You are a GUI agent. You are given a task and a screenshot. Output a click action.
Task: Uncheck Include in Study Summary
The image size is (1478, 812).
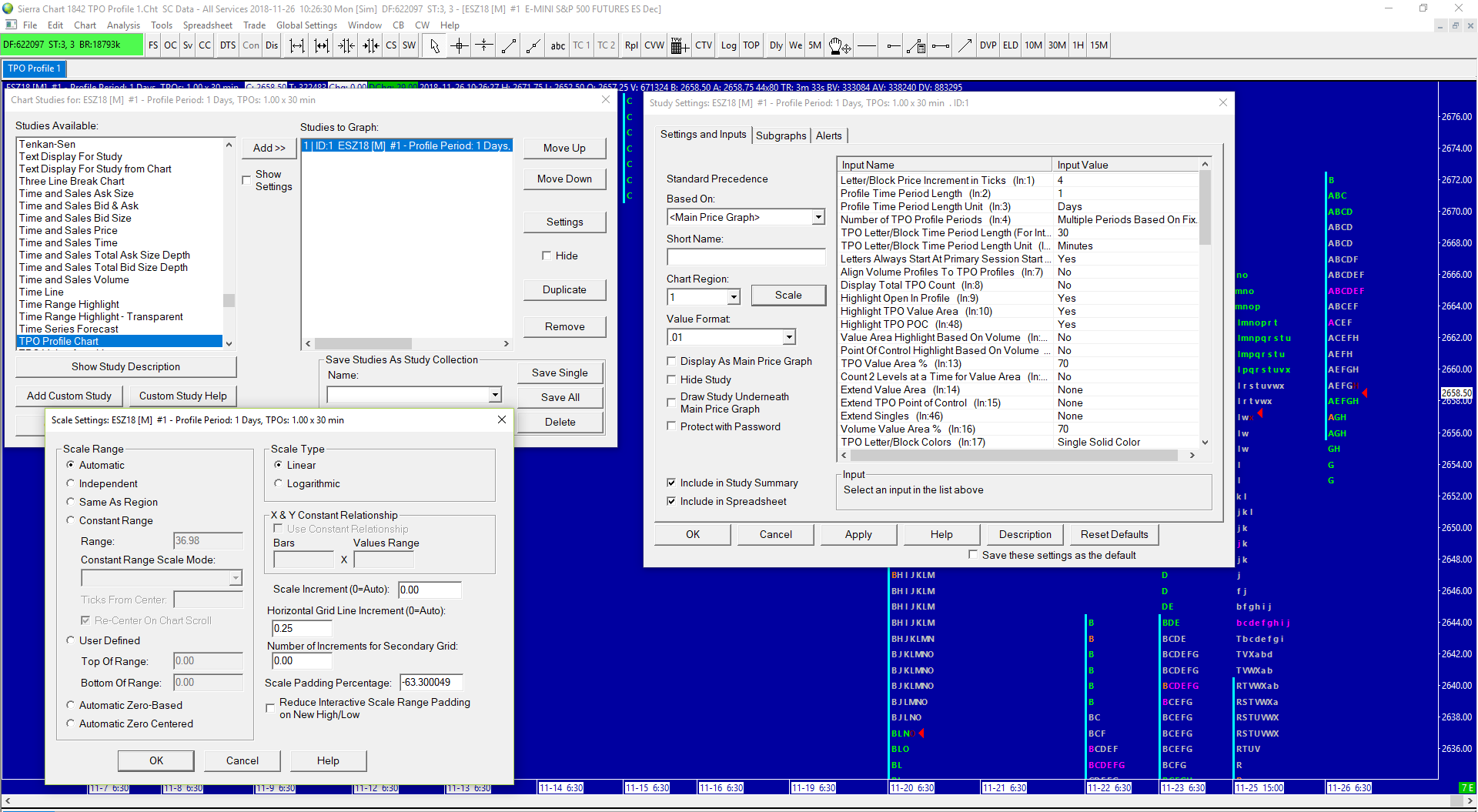point(671,483)
